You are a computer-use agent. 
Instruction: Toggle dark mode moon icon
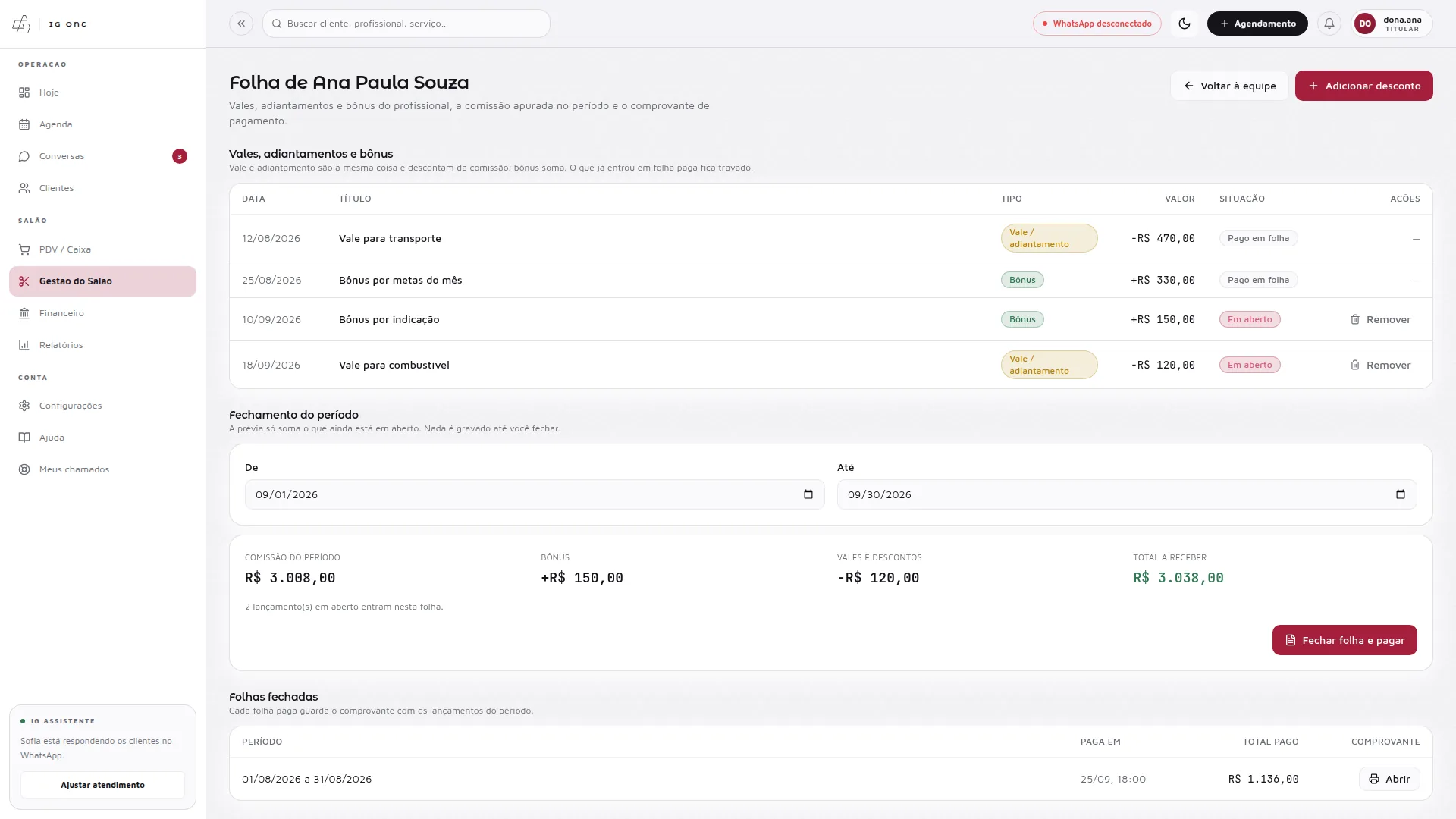[1185, 24]
